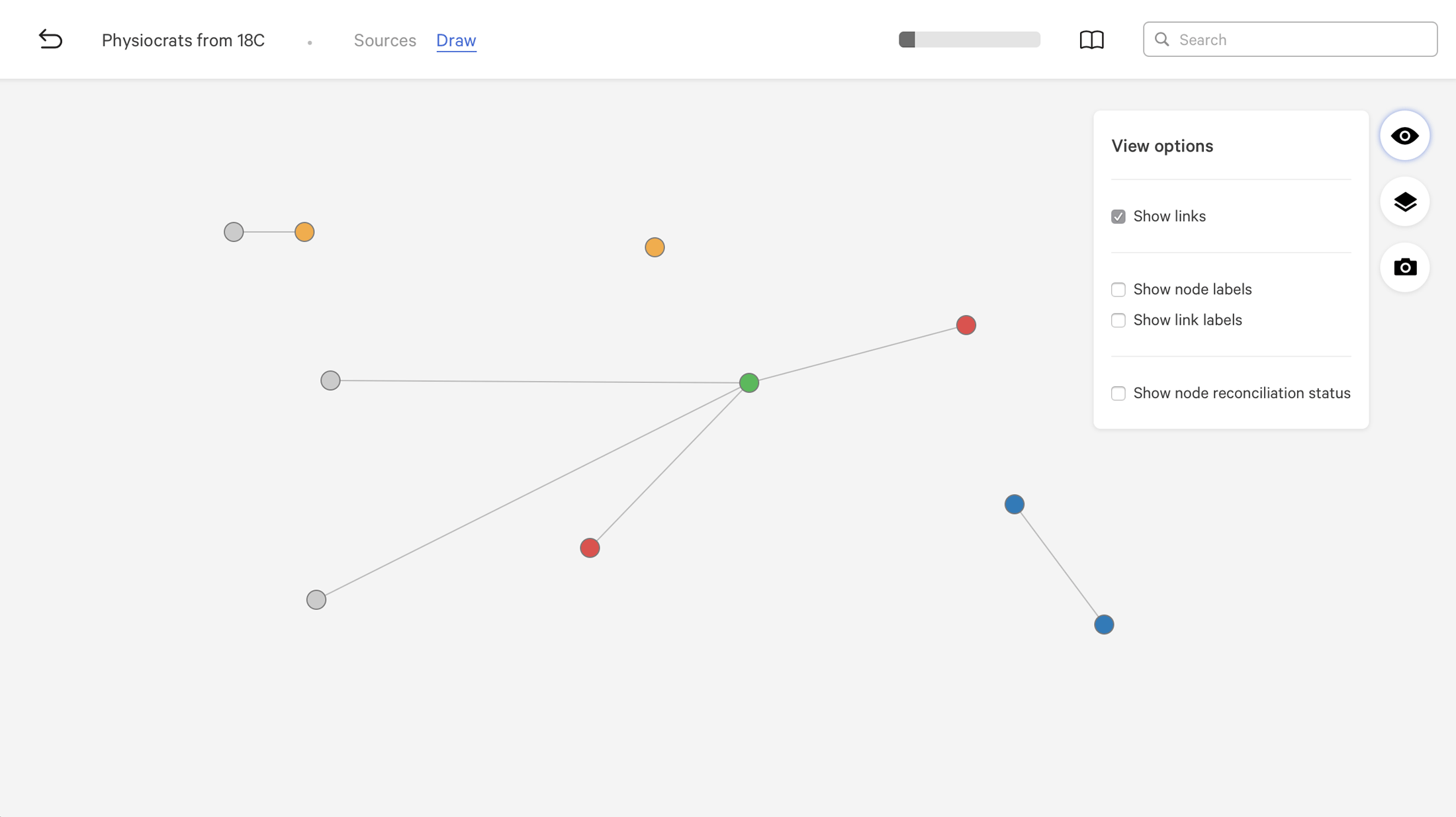Switch to the Draw tab
Image resolution: width=1456 pixels, height=817 pixels.
pyautogui.click(x=456, y=40)
